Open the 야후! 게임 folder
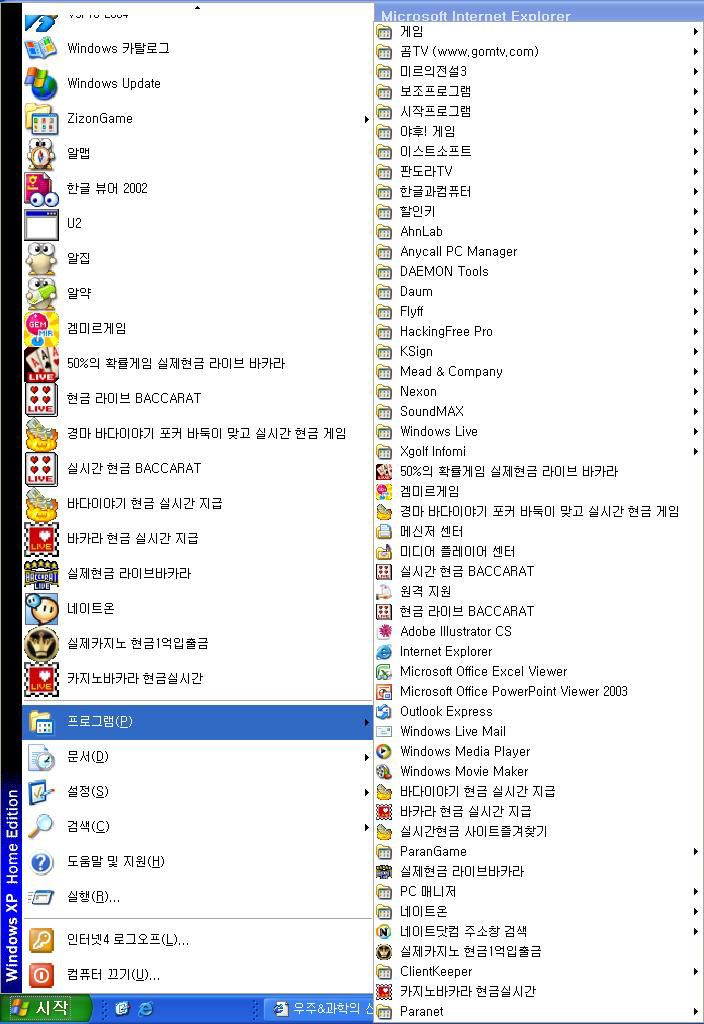Viewport: 704px width, 1024px height. pos(538,131)
